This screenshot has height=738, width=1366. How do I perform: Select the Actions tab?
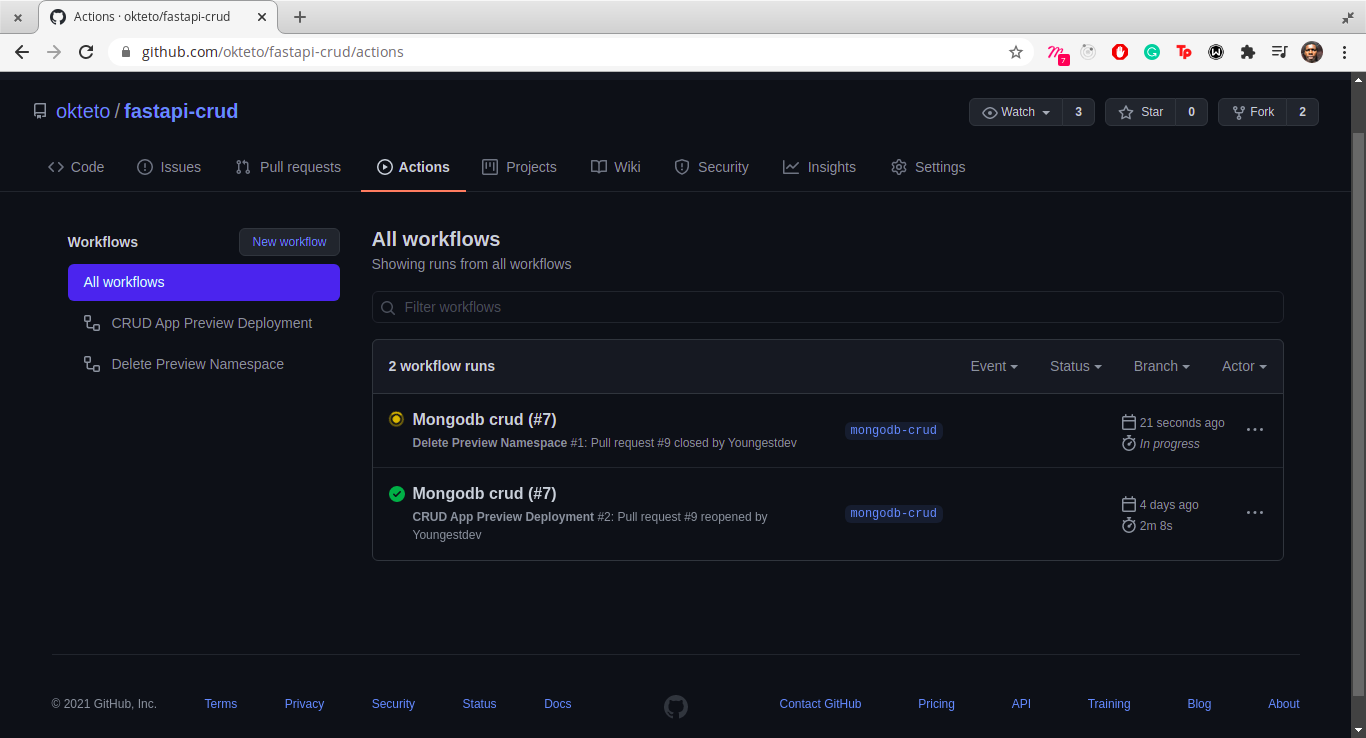click(413, 167)
